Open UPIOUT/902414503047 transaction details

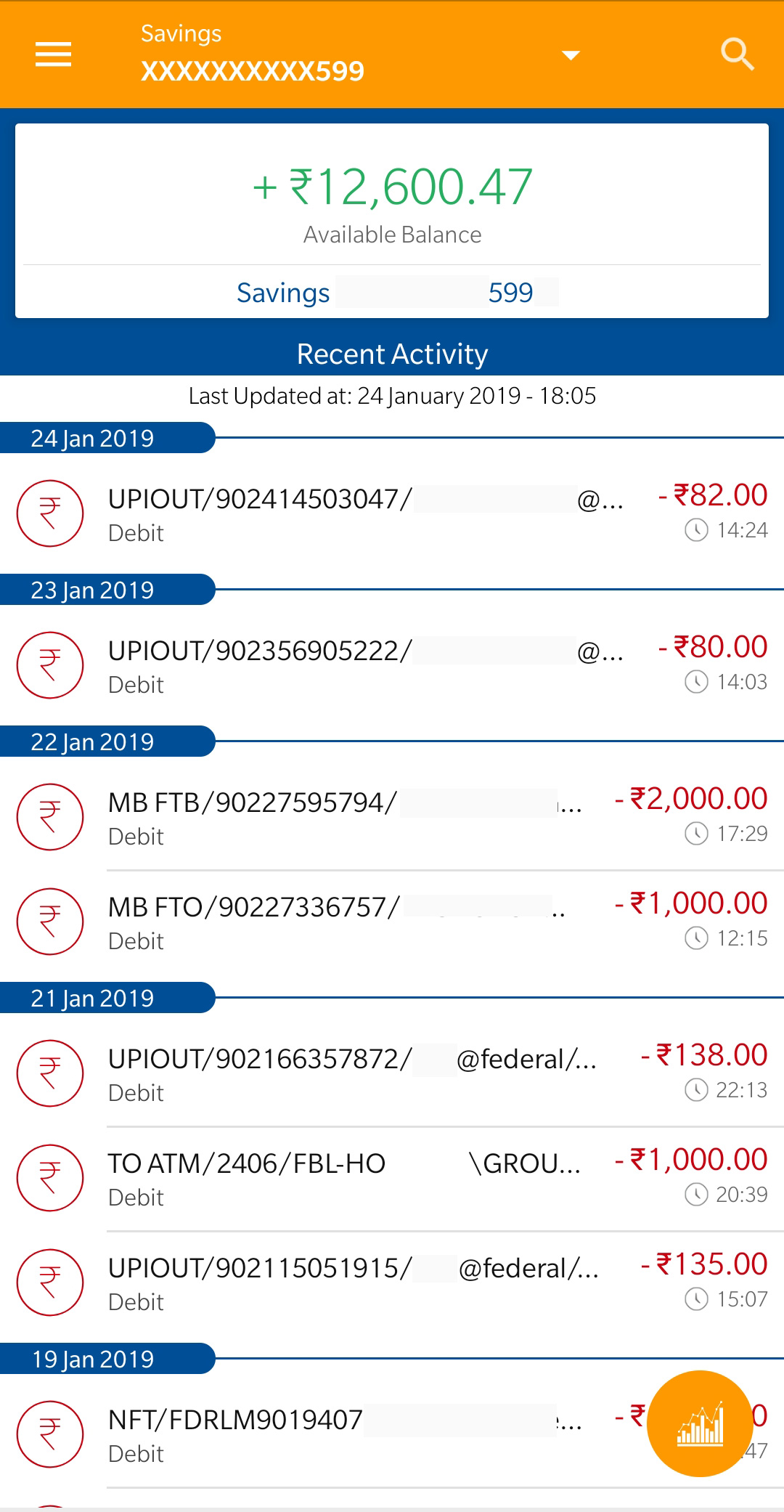coord(392,514)
